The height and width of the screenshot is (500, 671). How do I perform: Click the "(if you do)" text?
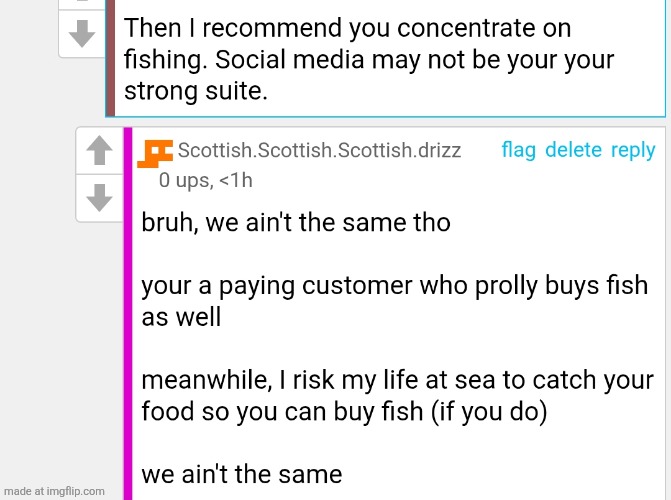point(488,413)
